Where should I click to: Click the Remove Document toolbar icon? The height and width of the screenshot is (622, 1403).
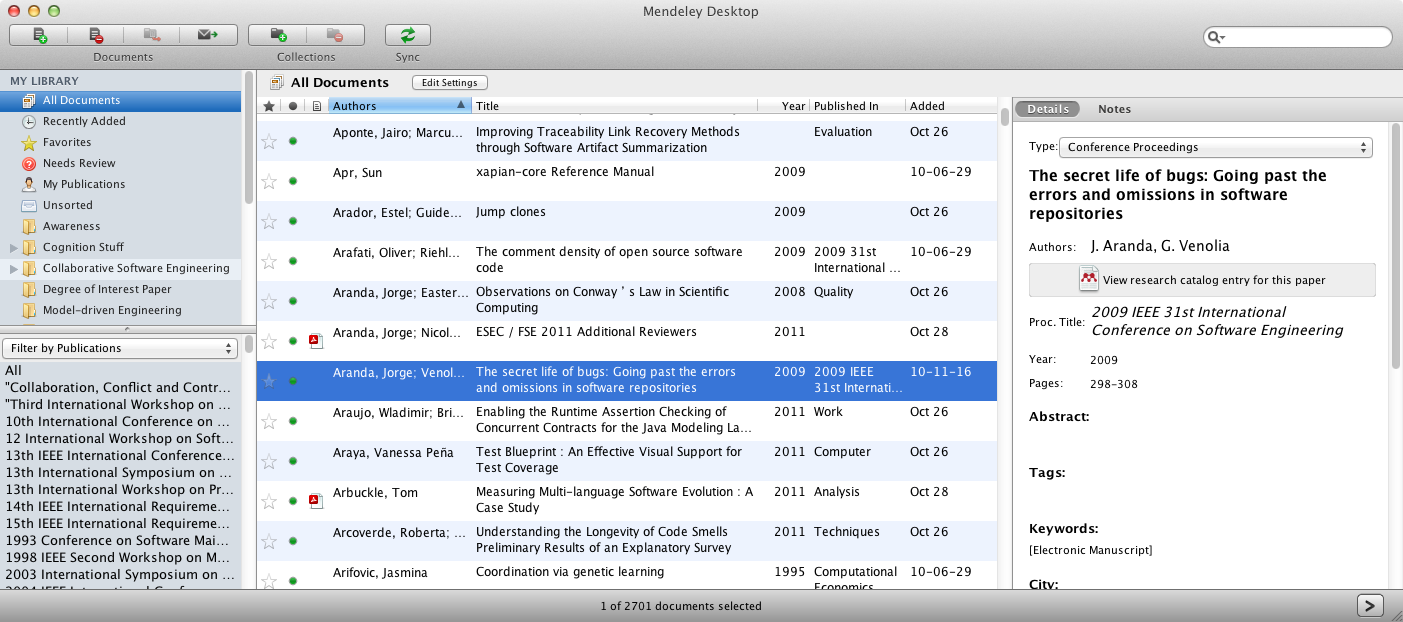click(96, 36)
